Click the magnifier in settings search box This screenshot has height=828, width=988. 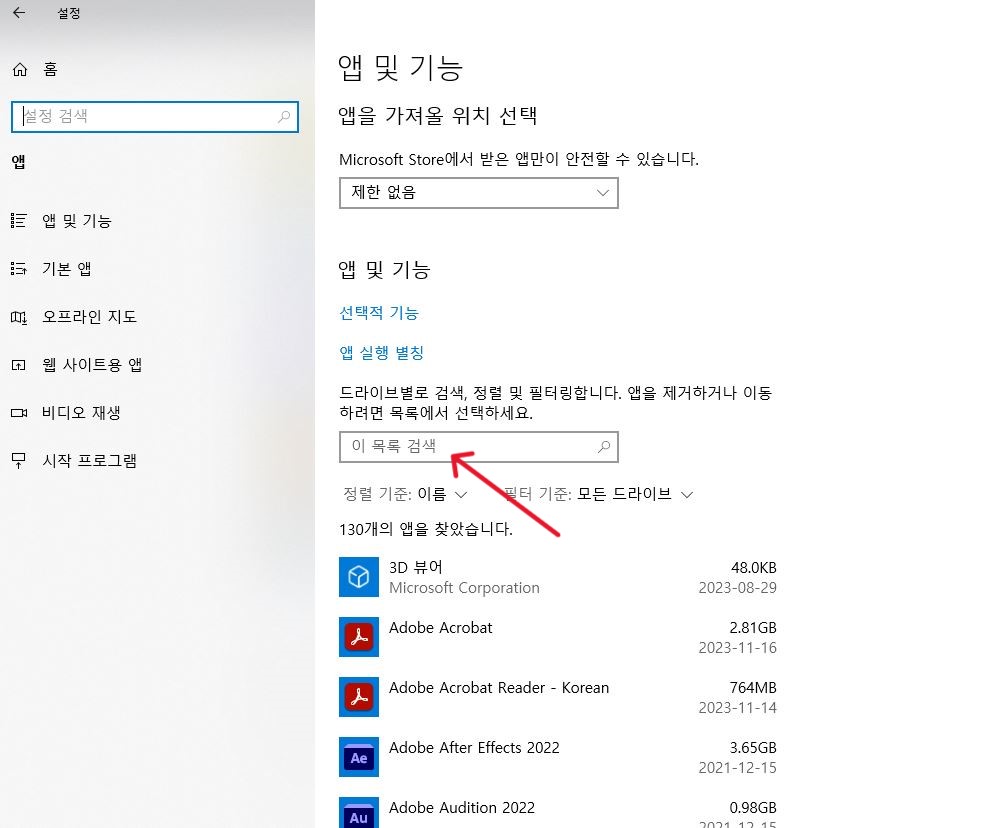[284, 117]
